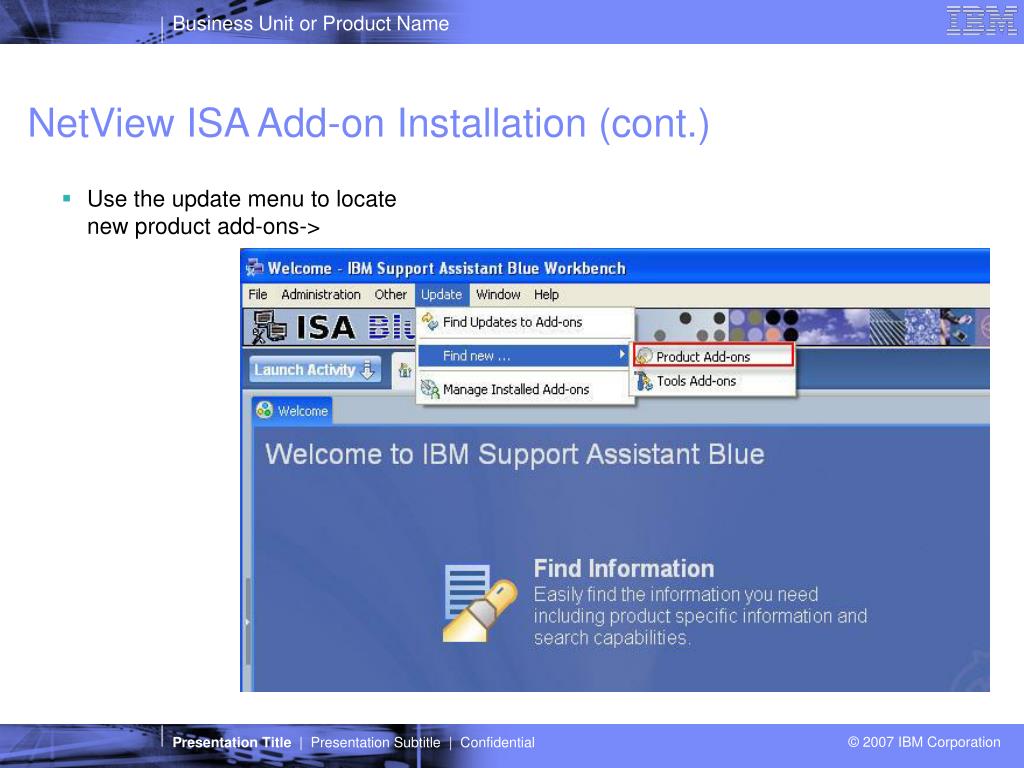Click the Find Information flashlight icon
Viewport: 1024px width, 768px height.
(479, 603)
